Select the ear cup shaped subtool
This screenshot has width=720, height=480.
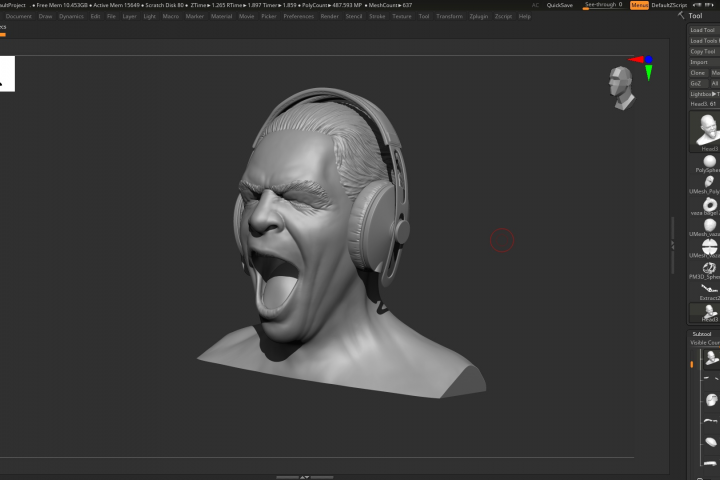711,400
